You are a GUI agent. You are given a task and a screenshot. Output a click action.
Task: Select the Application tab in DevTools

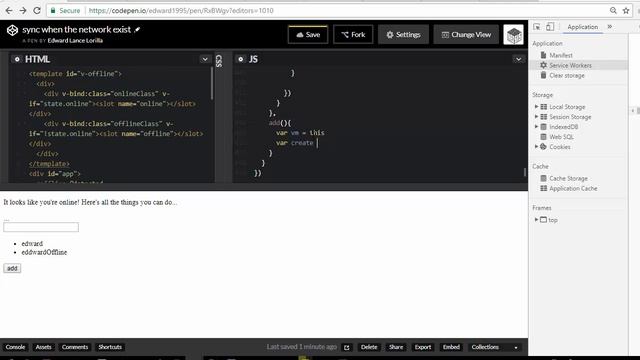[582, 27]
